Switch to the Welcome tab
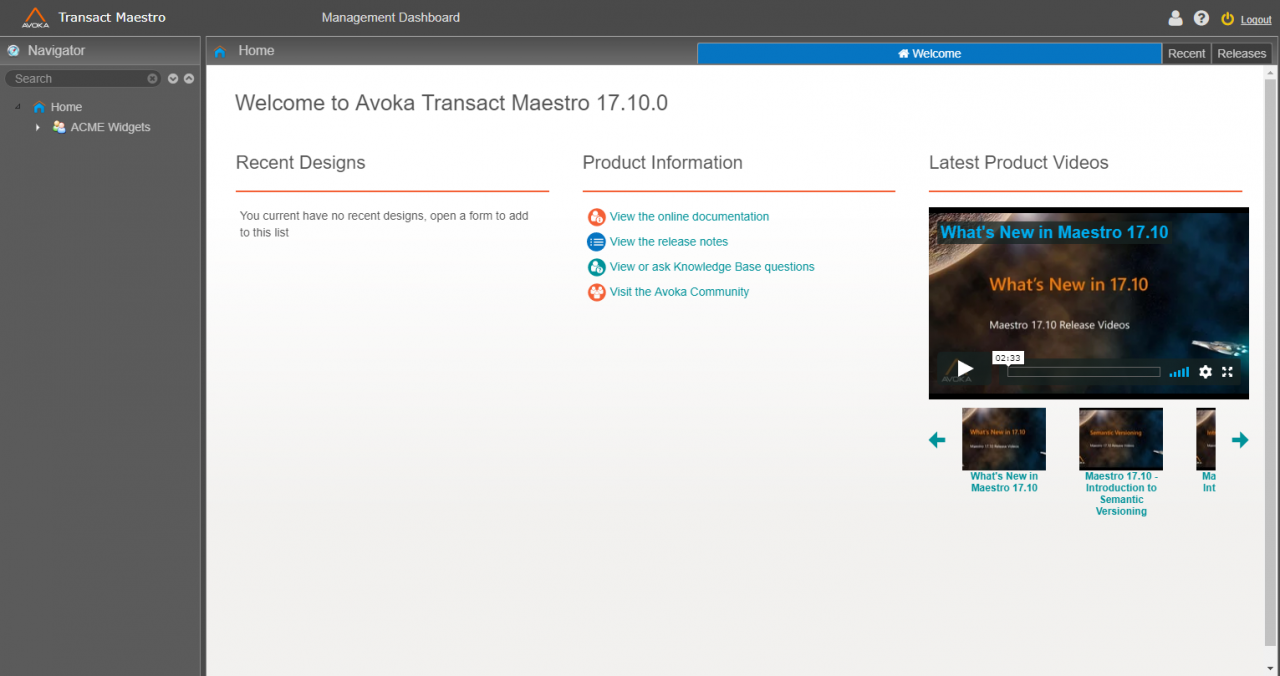Viewport: 1280px width, 676px height. pyautogui.click(x=929, y=54)
